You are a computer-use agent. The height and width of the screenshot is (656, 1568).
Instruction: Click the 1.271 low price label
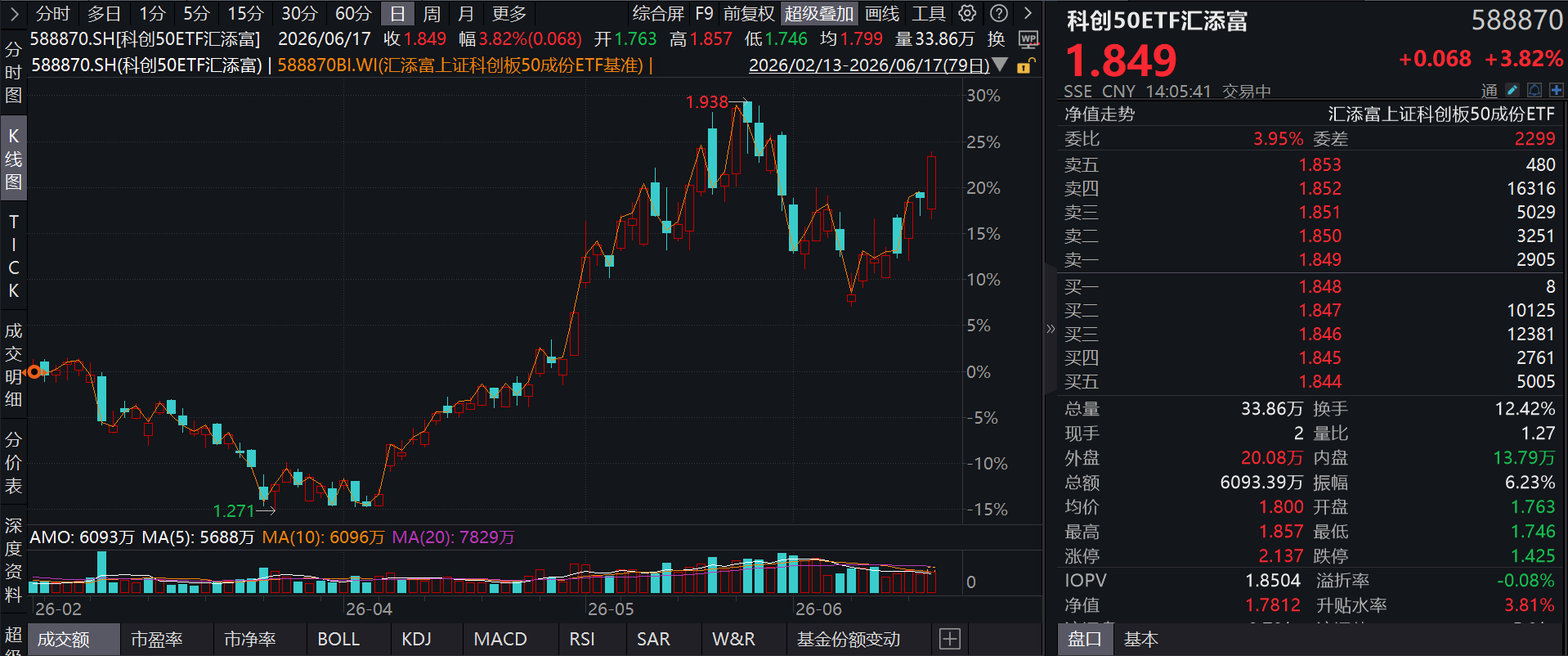235,511
